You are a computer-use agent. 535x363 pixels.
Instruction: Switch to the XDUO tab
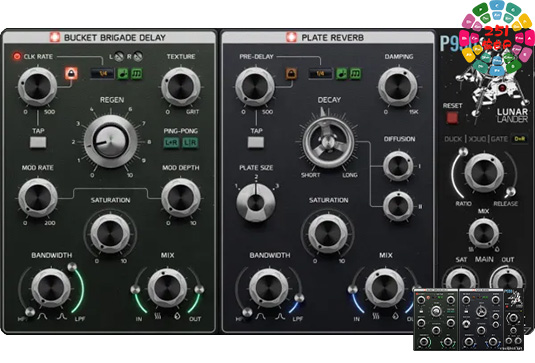(477, 139)
